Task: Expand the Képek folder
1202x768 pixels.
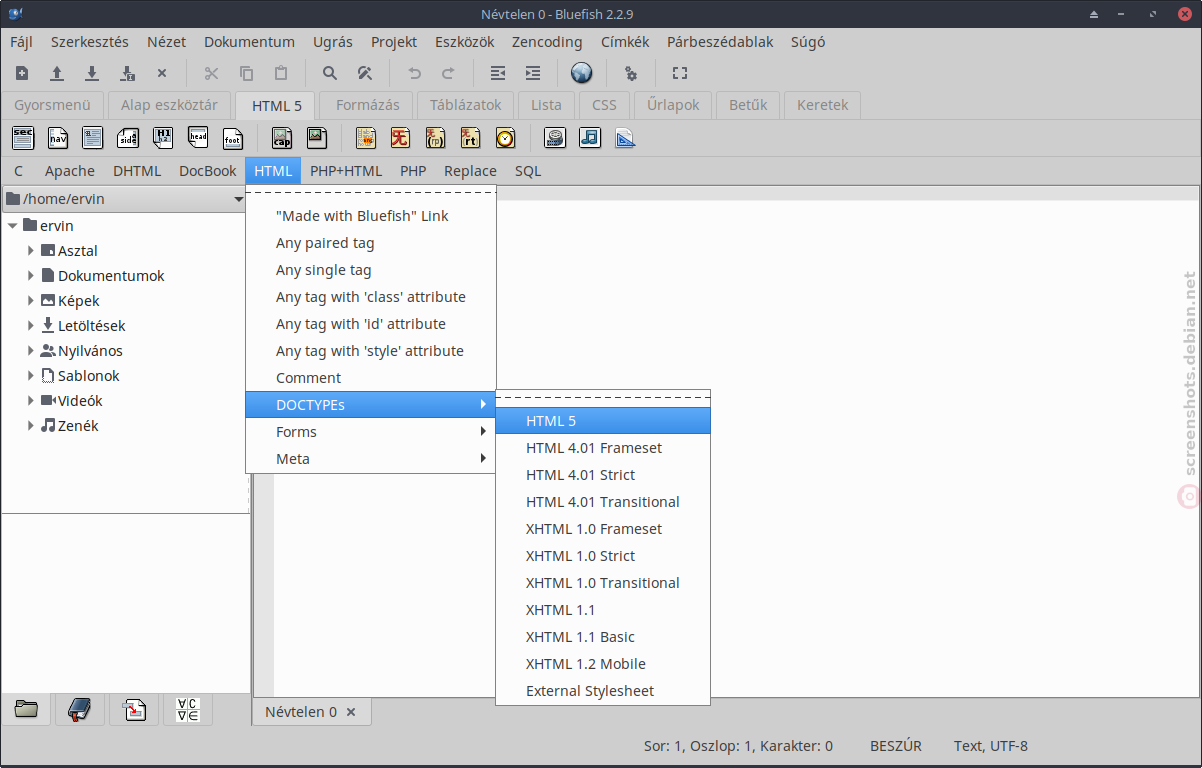Action: (31, 301)
